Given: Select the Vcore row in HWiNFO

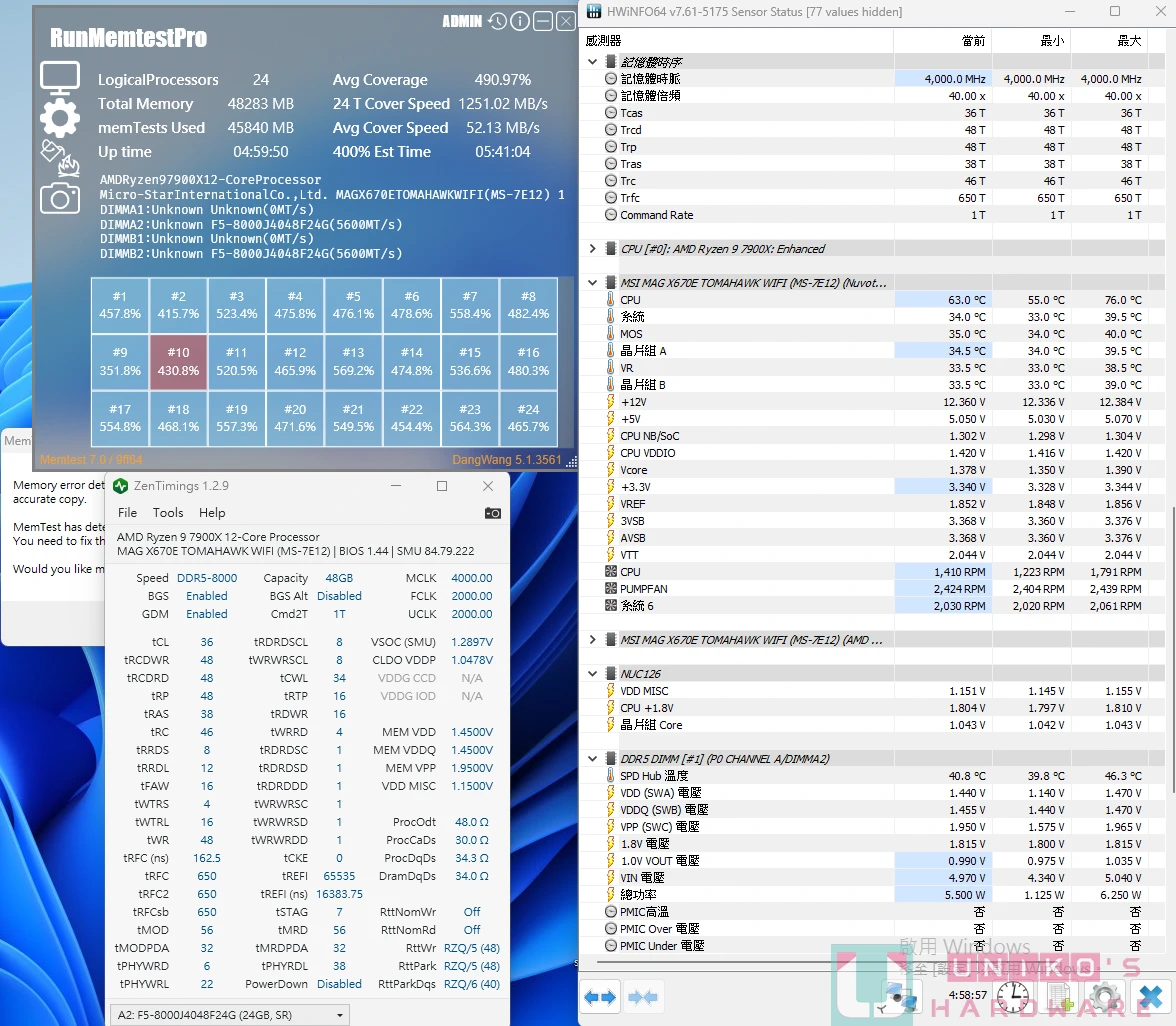Looking at the screenshot, I should pos(873,470).
